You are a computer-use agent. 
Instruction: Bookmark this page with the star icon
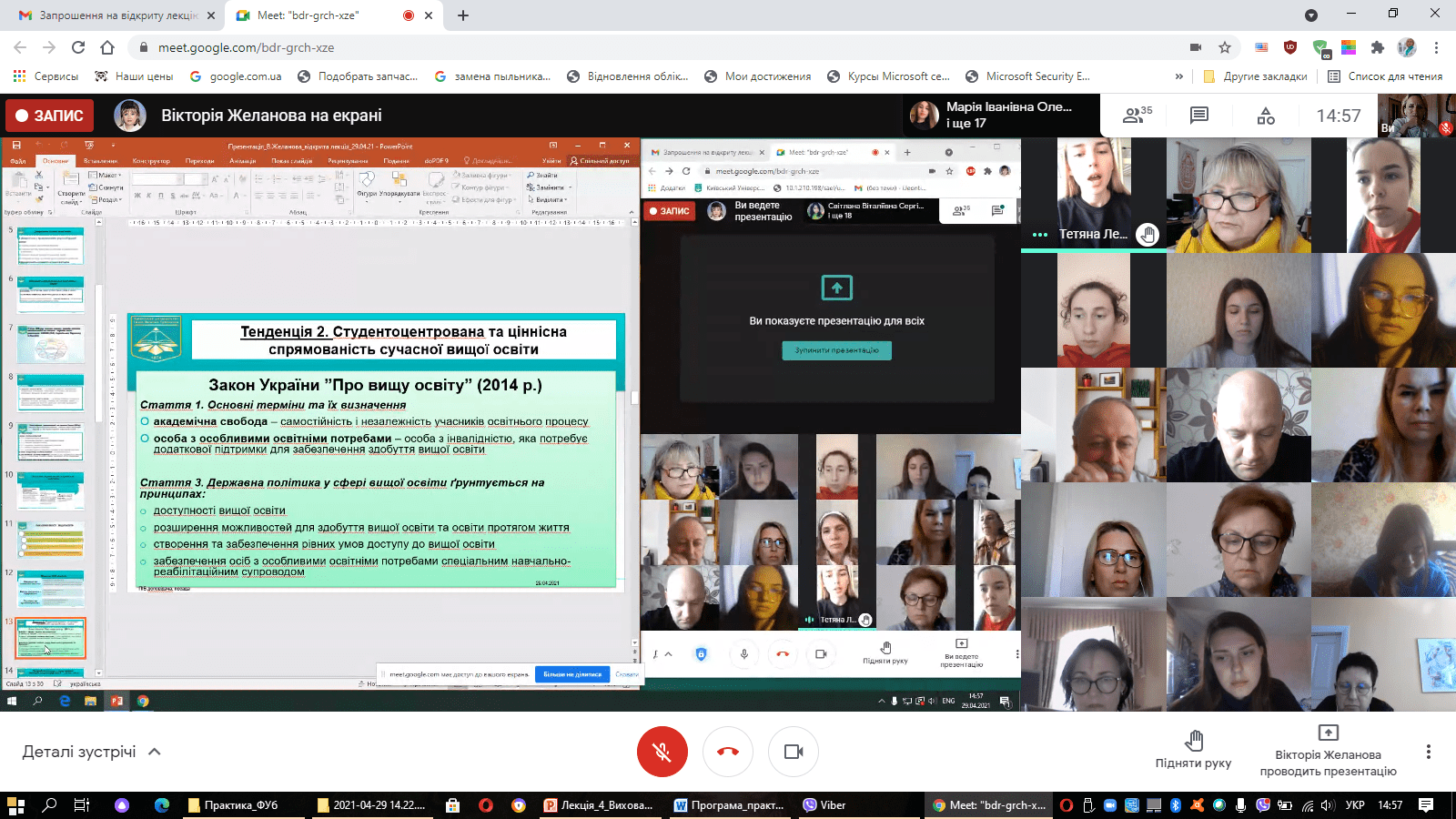(x=1225, y=47)
